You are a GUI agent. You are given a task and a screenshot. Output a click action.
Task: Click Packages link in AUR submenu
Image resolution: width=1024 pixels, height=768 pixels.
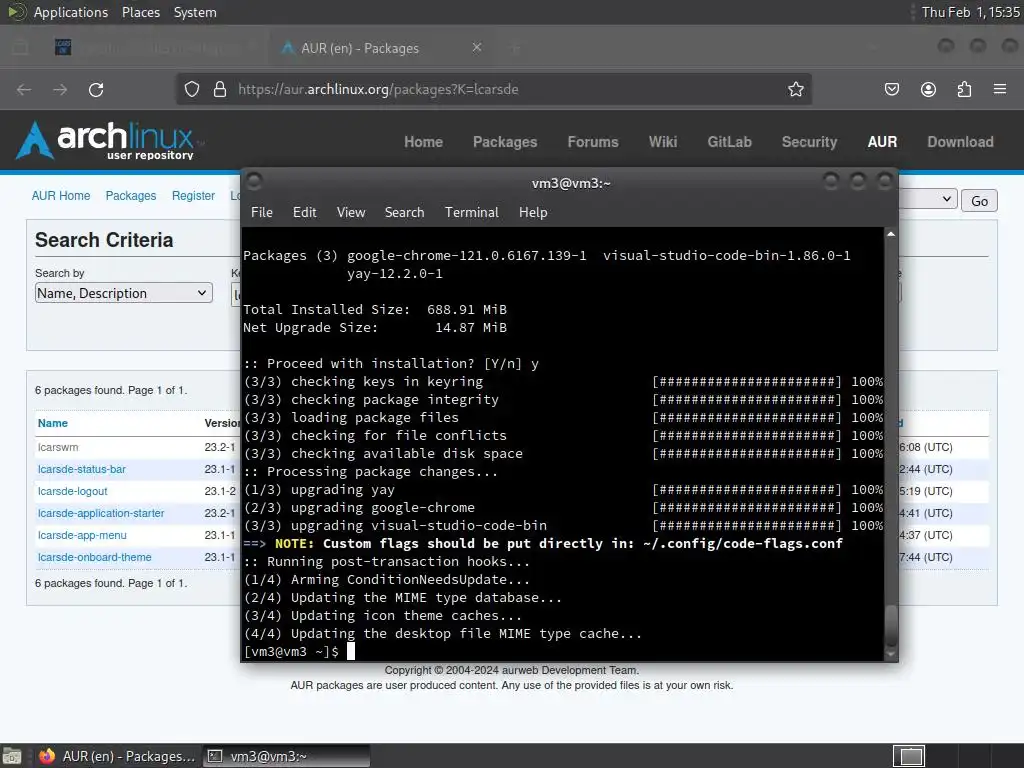click(x=131, y=196)
